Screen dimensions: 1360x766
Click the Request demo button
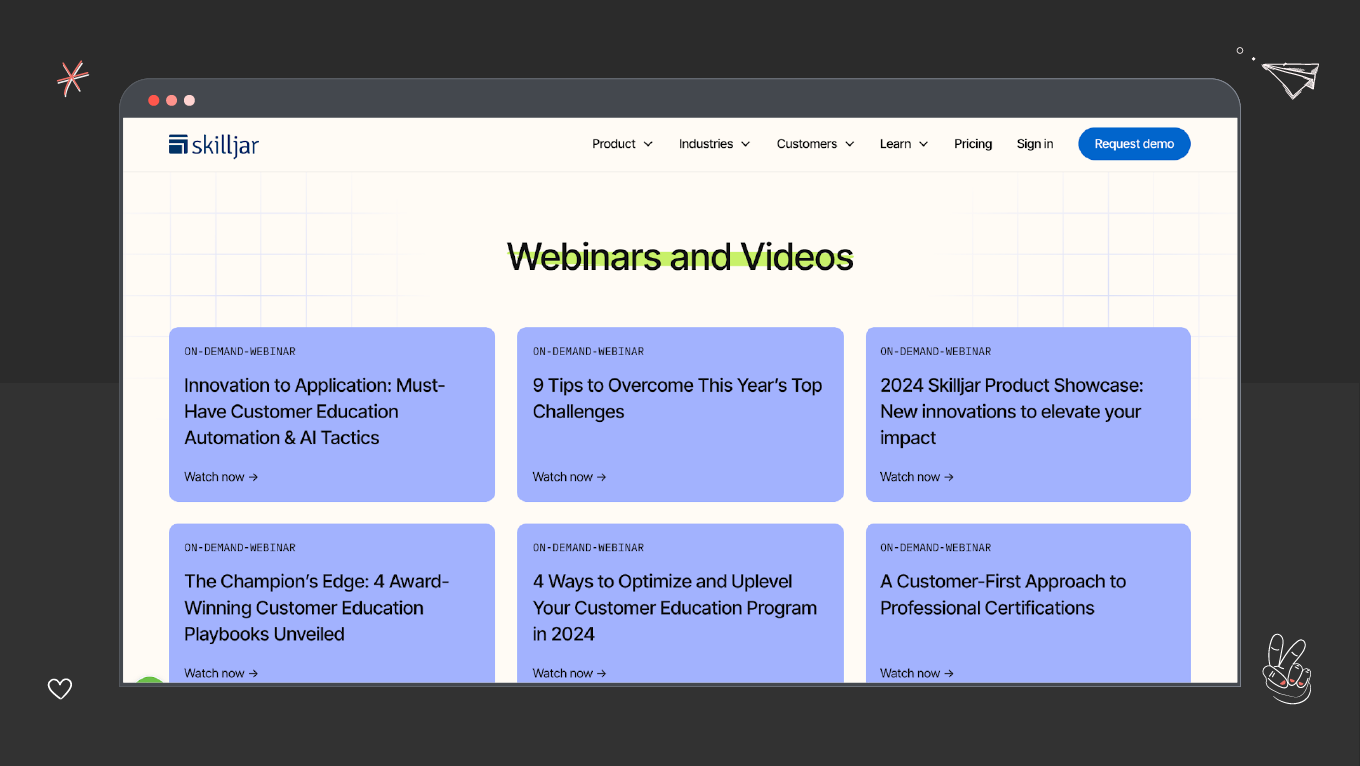(1134, 143)
